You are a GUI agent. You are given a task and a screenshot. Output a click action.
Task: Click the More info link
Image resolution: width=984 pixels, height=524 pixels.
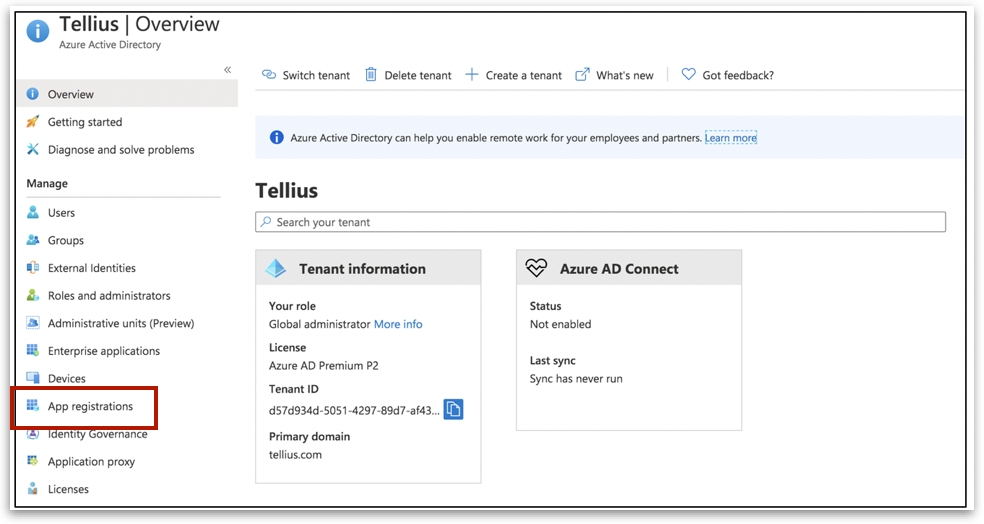pyautogui.click(x=398, y=324)
